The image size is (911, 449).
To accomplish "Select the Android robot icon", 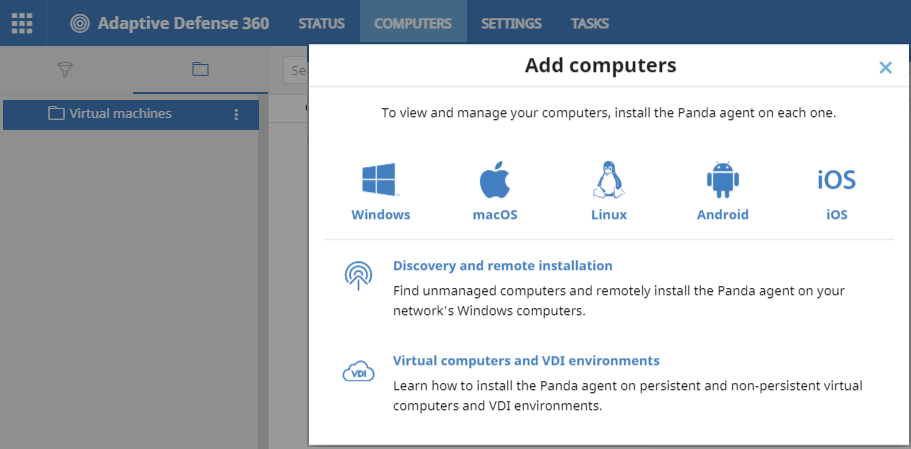I will point(722,181).
